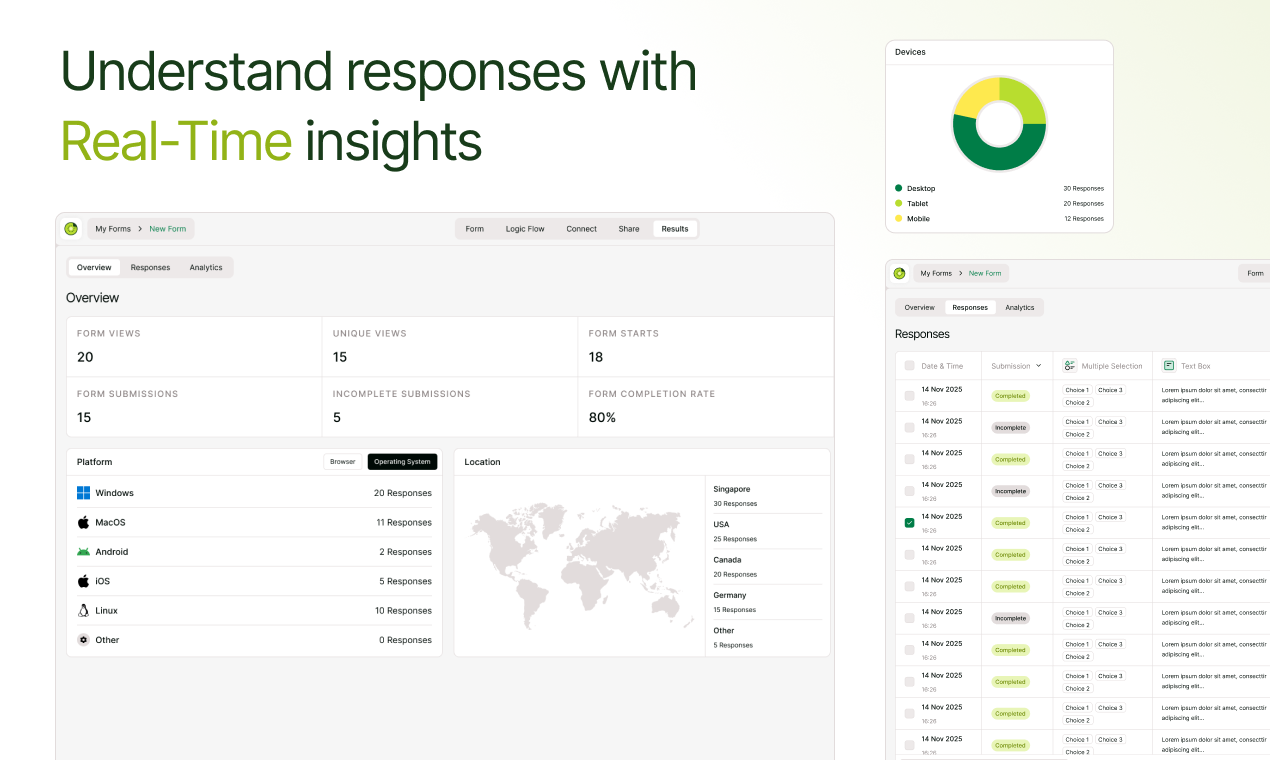Select the Windows platform icon

pyautogui.click(x=84, y=492)
